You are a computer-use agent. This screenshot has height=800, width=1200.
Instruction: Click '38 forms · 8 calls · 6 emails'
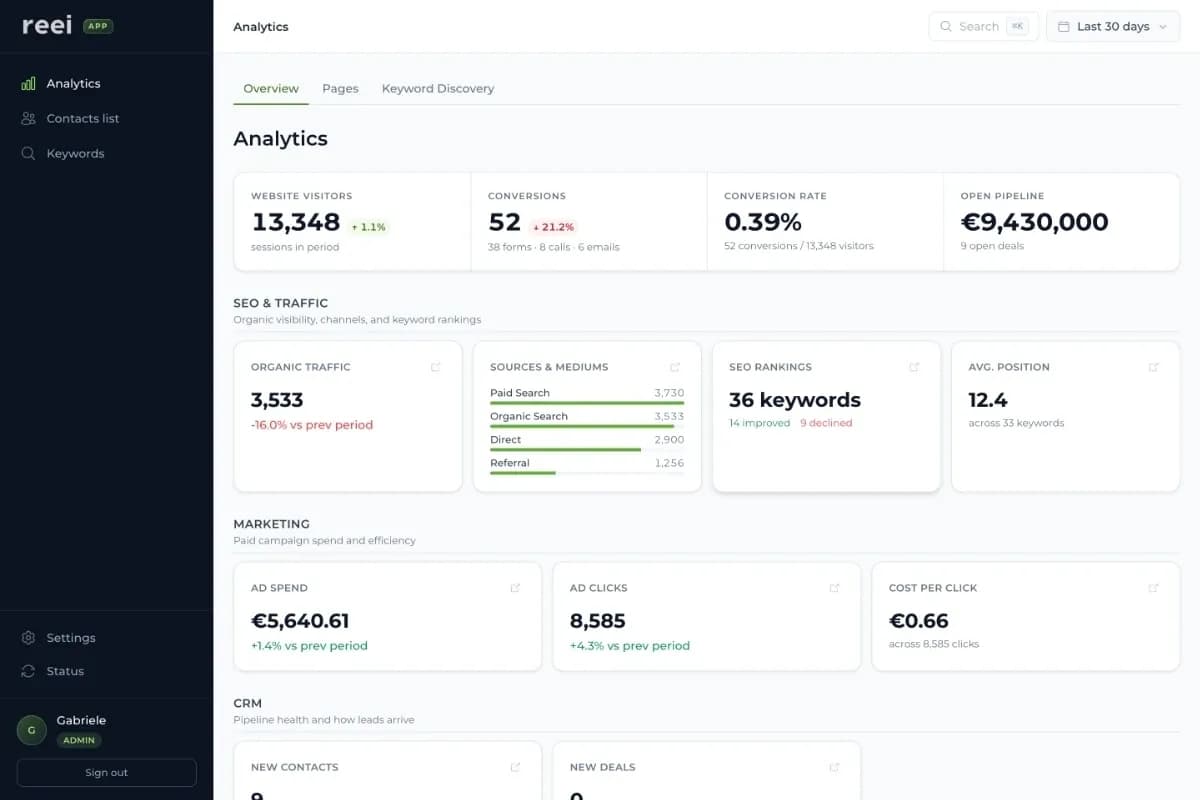point(554,247)
